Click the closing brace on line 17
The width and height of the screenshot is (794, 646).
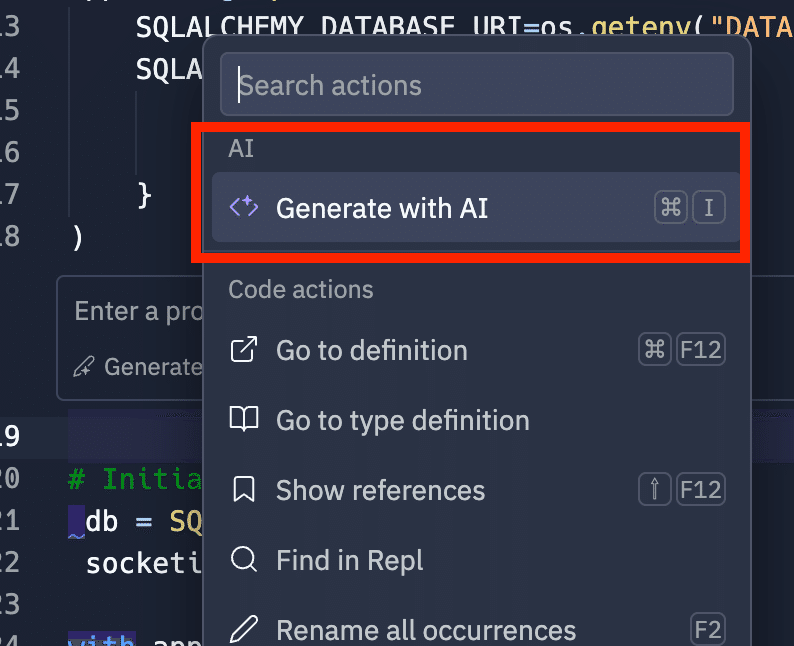[x=143, y=194]
